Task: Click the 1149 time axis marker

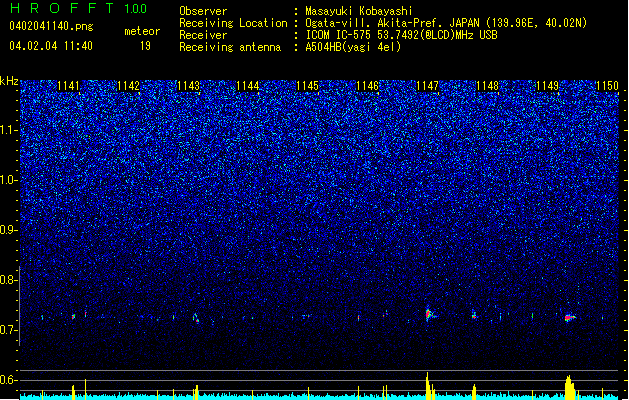Action: click(548, 86)
